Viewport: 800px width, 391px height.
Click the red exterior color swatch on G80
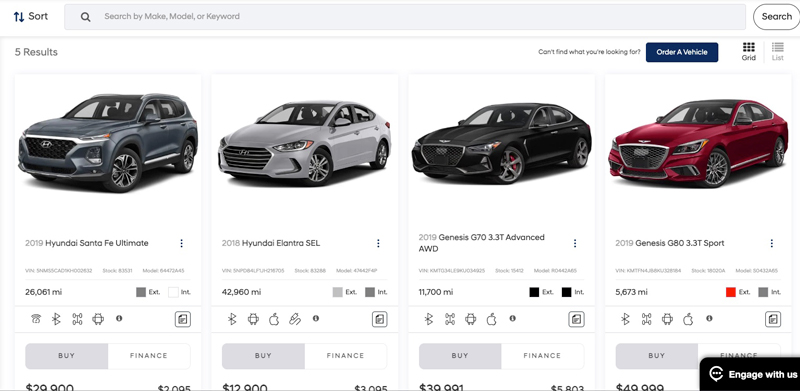point(731,292)
